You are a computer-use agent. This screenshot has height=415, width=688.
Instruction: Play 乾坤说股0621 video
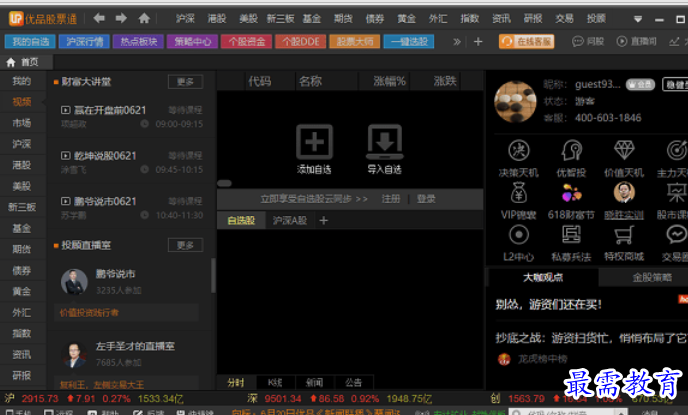(65, 155)
